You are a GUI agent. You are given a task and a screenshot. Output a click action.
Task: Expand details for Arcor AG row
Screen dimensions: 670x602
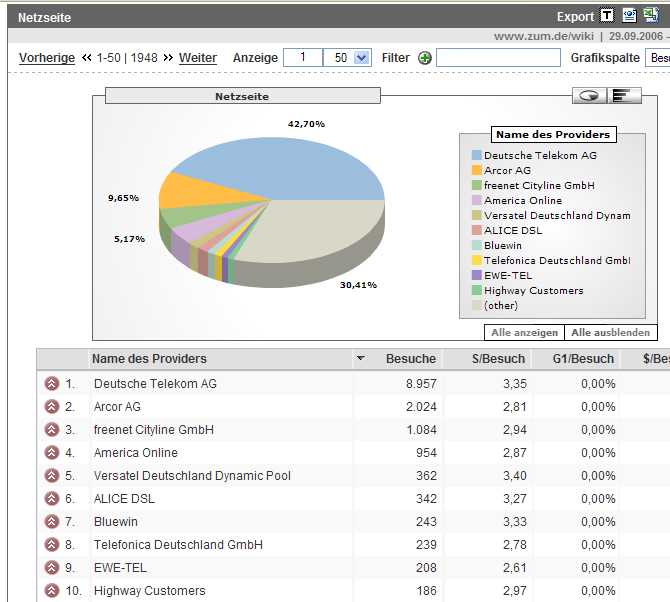click(52, 407)
